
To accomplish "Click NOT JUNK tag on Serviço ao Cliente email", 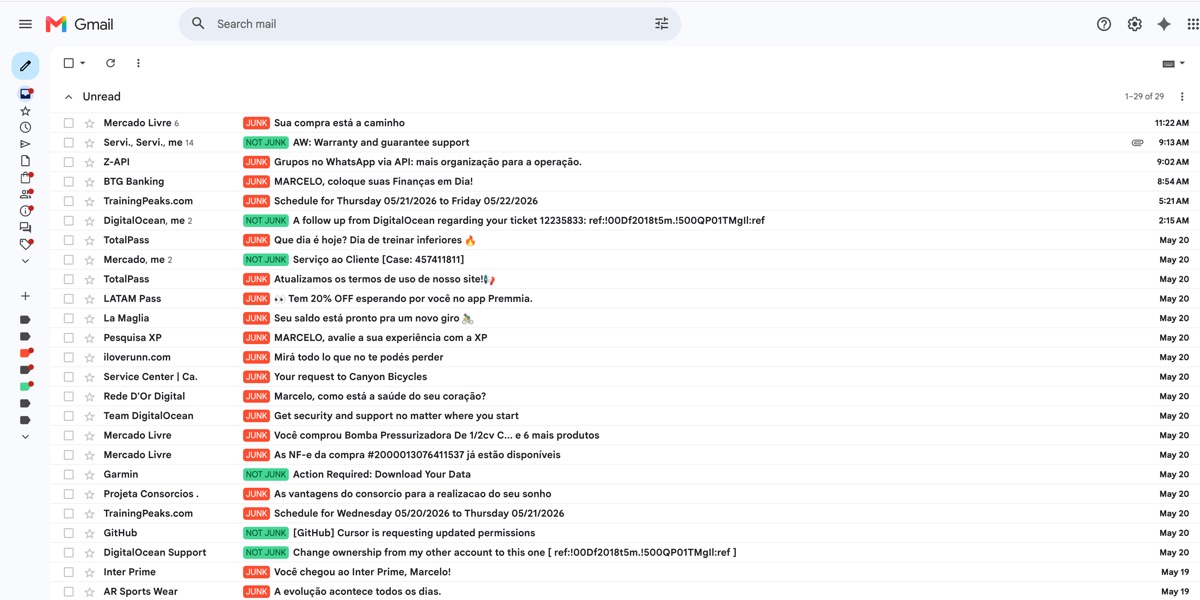I will click(x=266, y=260).
